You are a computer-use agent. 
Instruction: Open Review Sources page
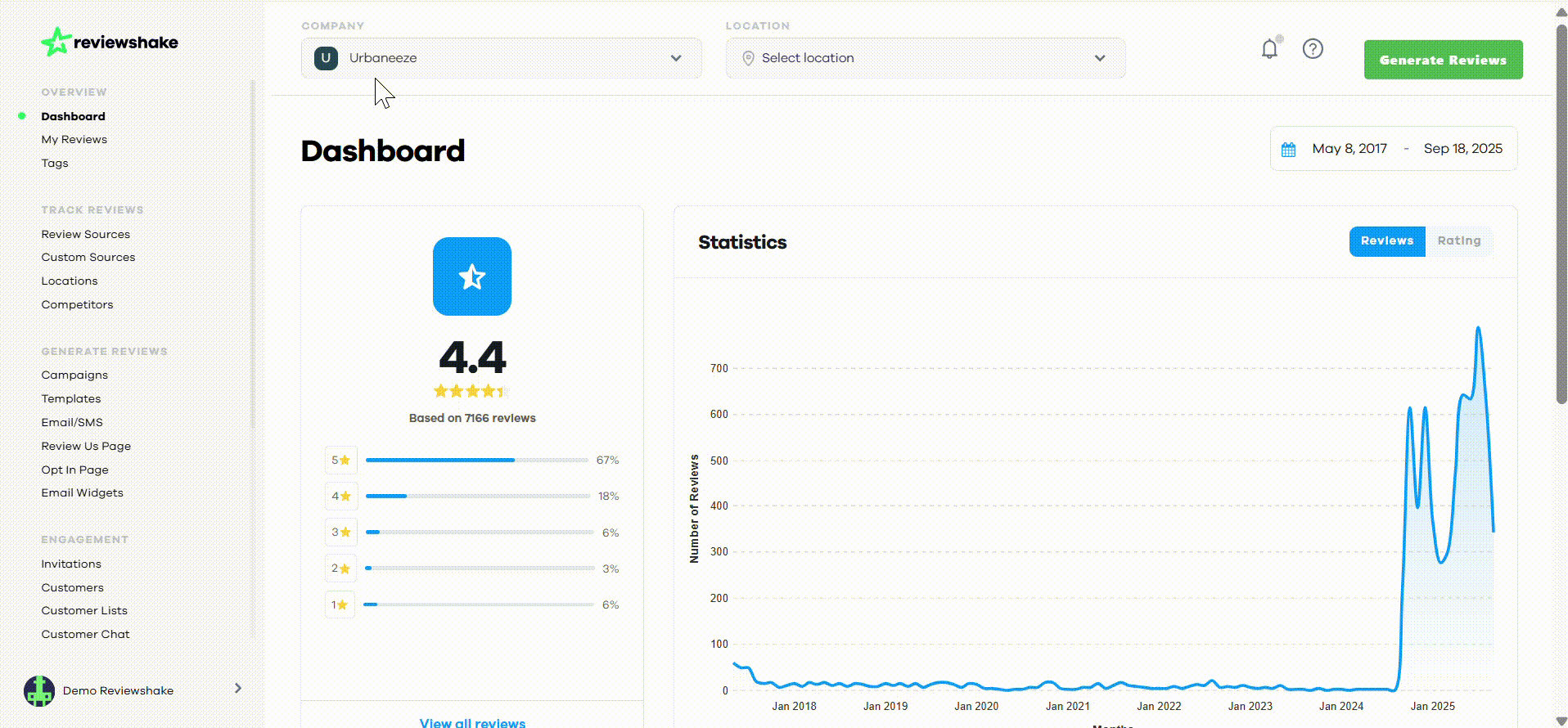86,234
